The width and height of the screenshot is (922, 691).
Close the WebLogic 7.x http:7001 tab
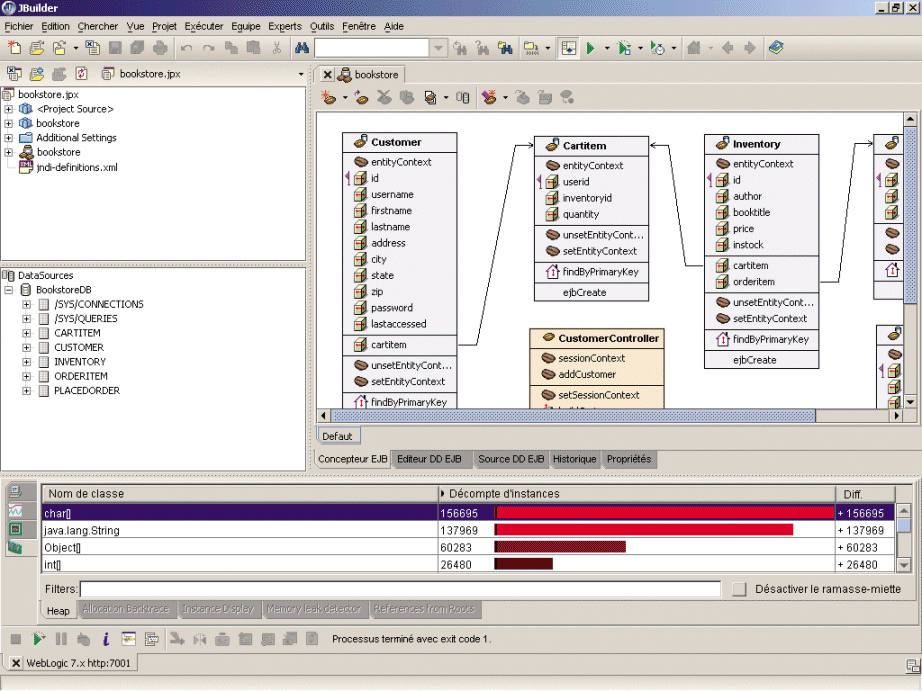pyautogui.click(x=16, y=663)
